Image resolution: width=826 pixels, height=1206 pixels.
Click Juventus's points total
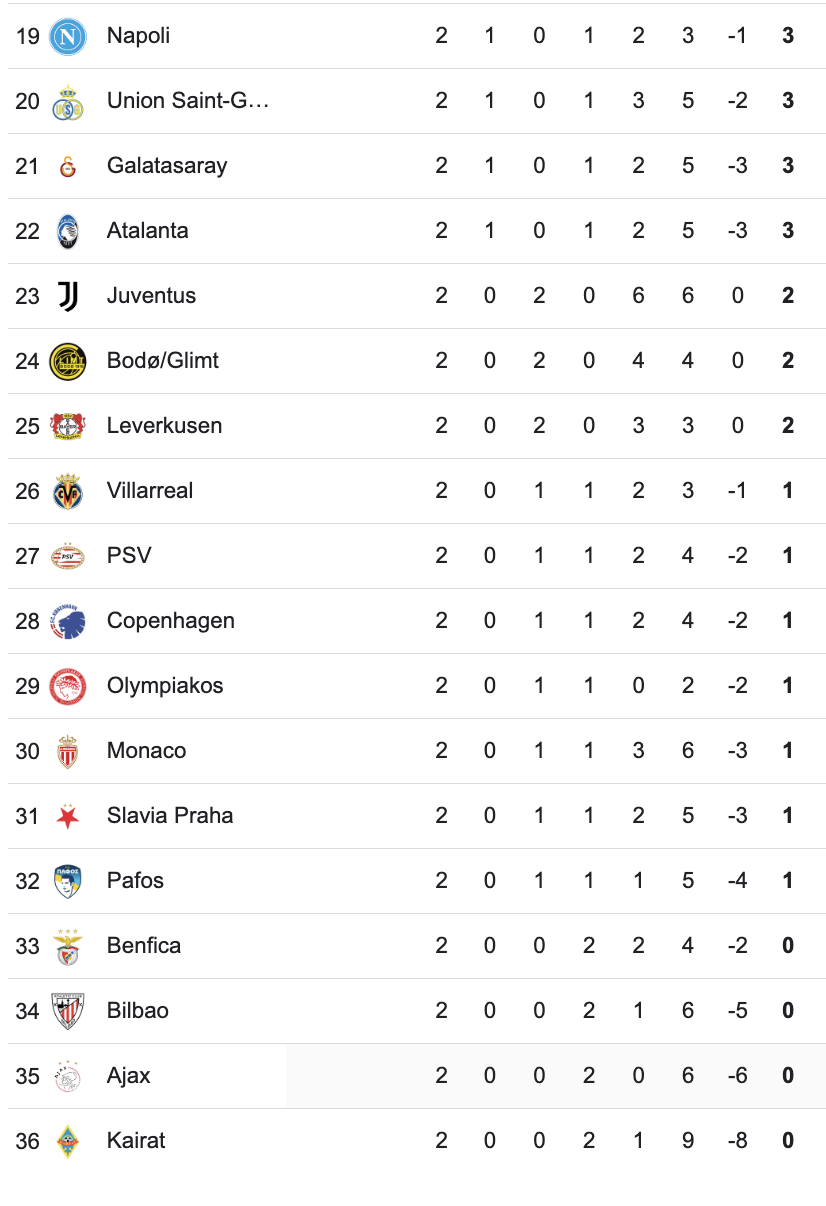pos(788,296)
